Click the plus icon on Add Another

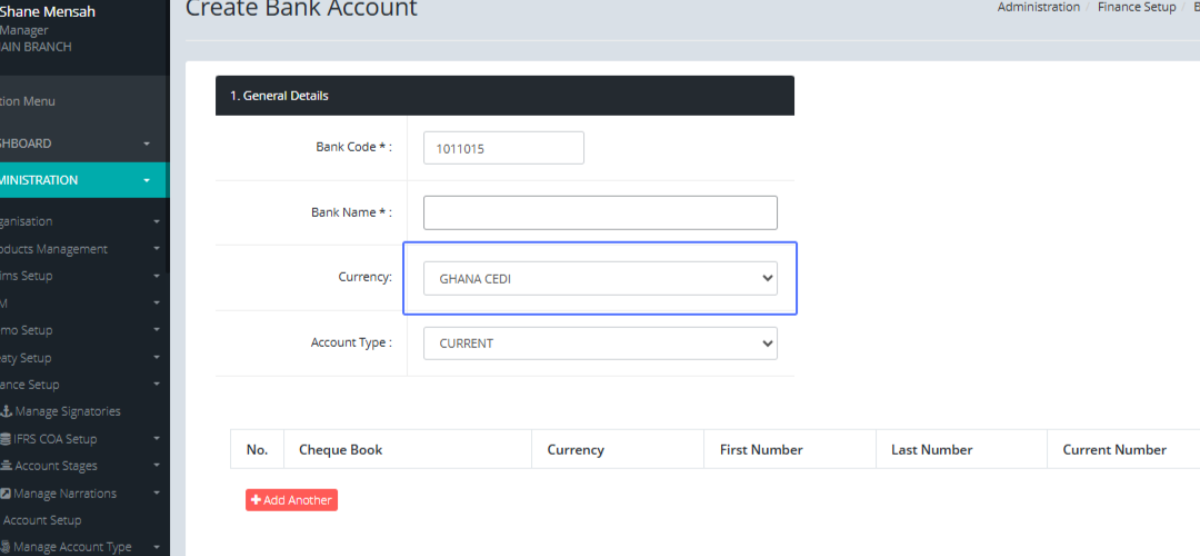point(257,500)
